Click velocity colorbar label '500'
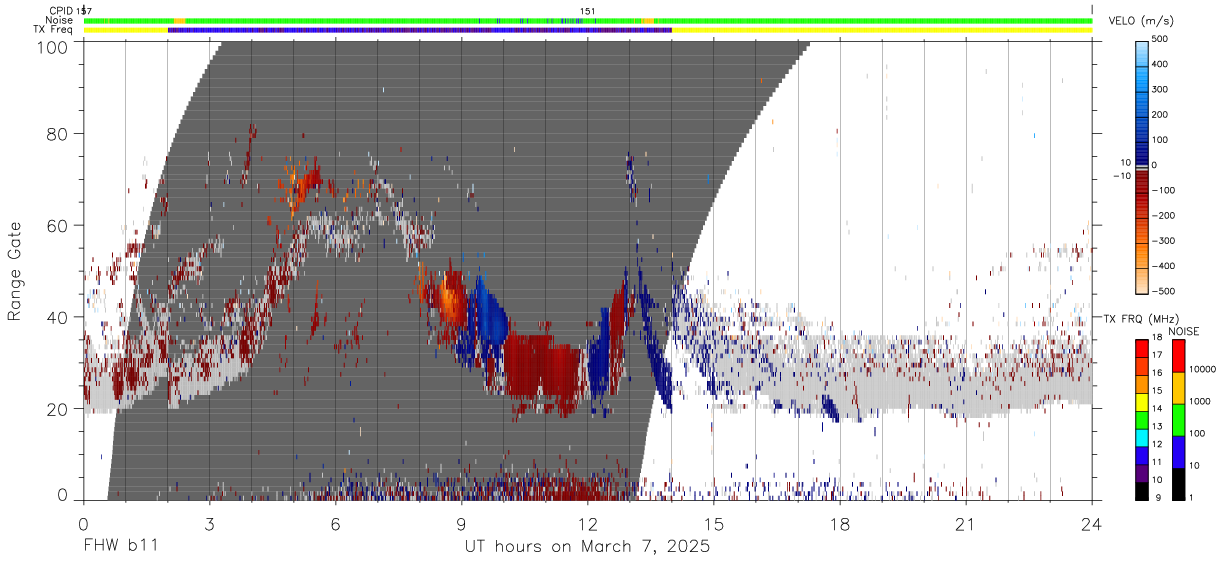1228x567 pixels. pos(1160,39)
